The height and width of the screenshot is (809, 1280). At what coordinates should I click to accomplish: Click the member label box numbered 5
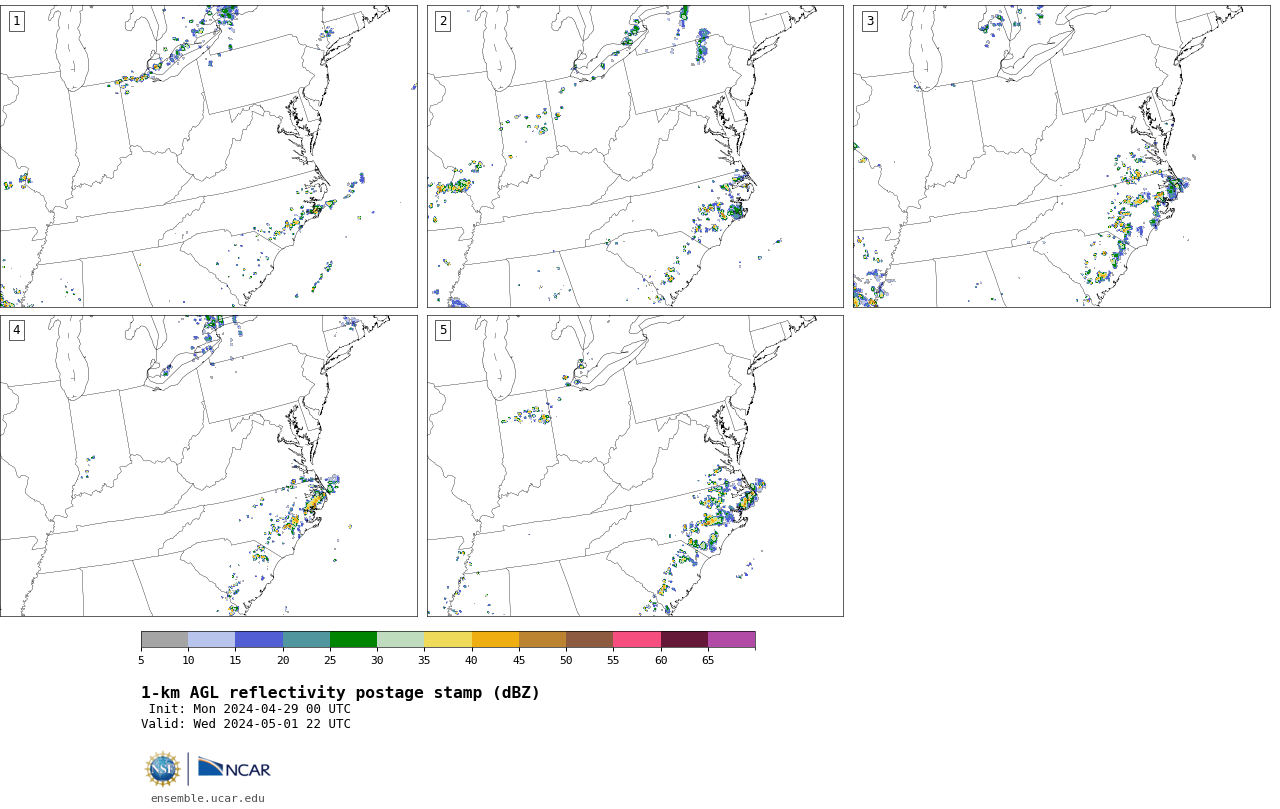(x=443, y=330)
